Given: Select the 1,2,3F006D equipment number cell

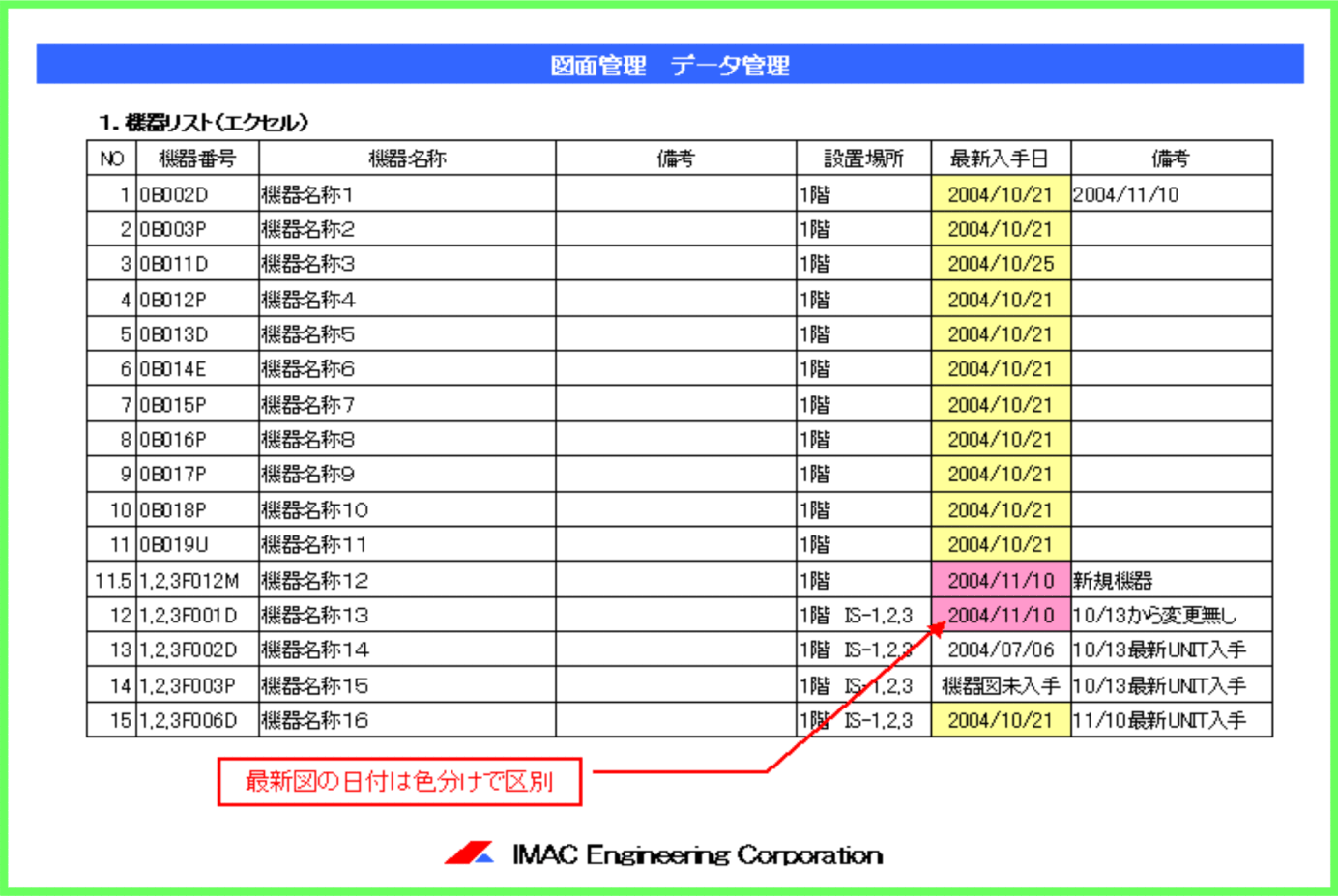Looking at the screenshot, I should (x=197, y=720).
